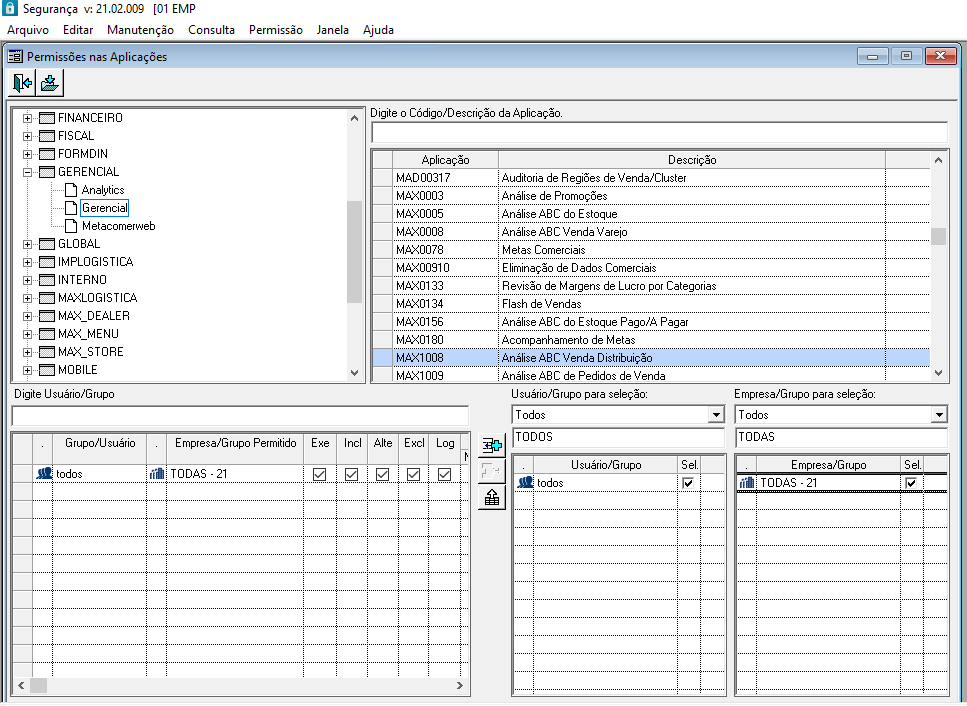967x706 pixels.
Task: Select row MAD00317 Auditoria de Regiões
Action: [x=651, y=178]
